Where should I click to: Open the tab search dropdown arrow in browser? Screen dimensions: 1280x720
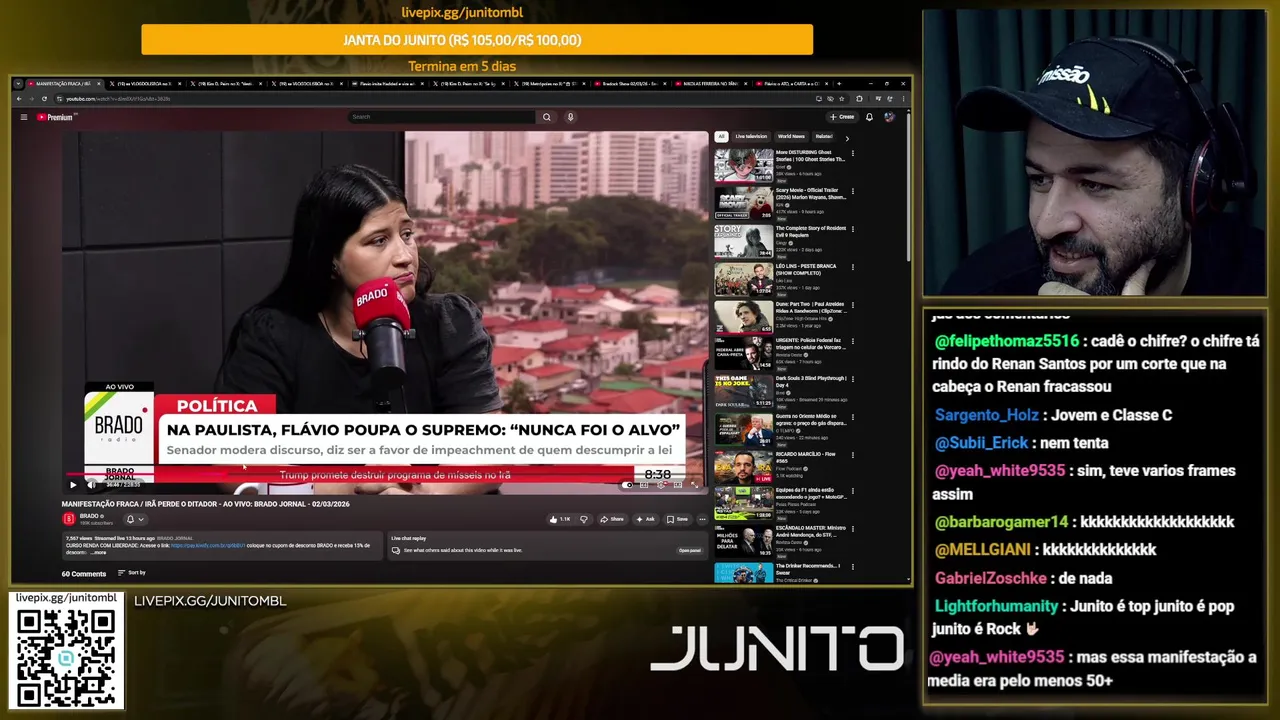coord(18,84)
